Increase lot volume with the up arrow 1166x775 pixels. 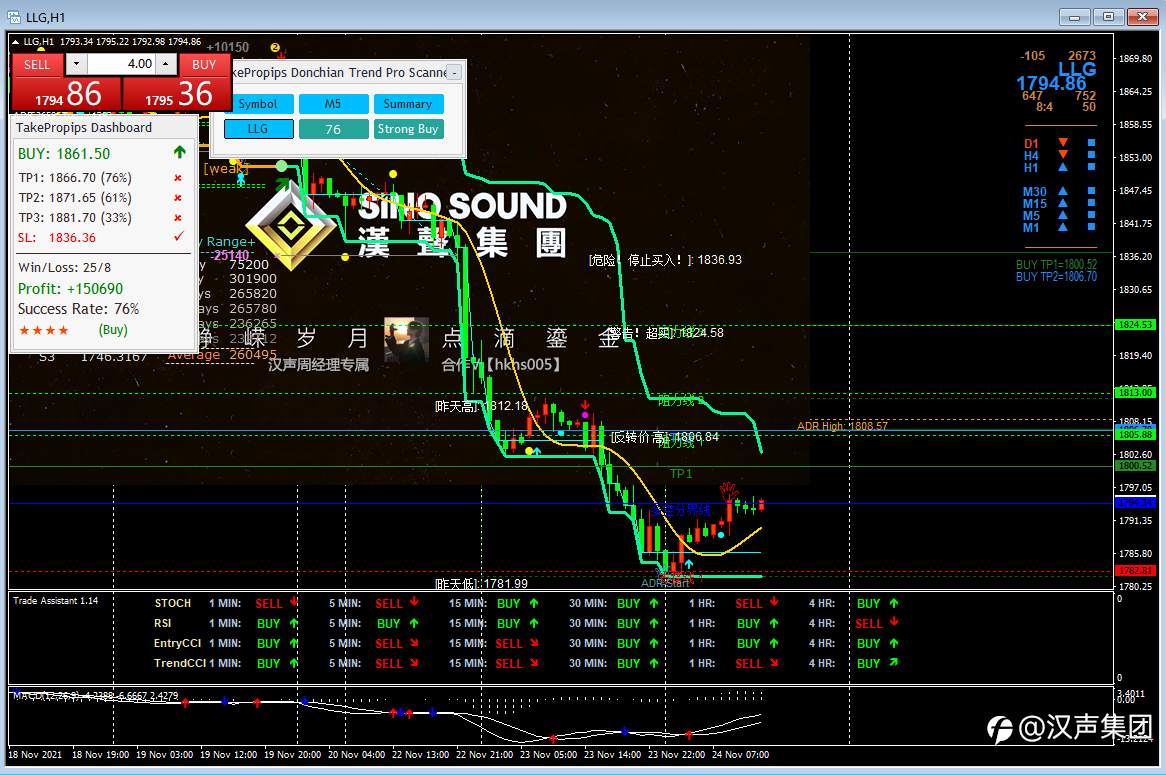[166, 65]
